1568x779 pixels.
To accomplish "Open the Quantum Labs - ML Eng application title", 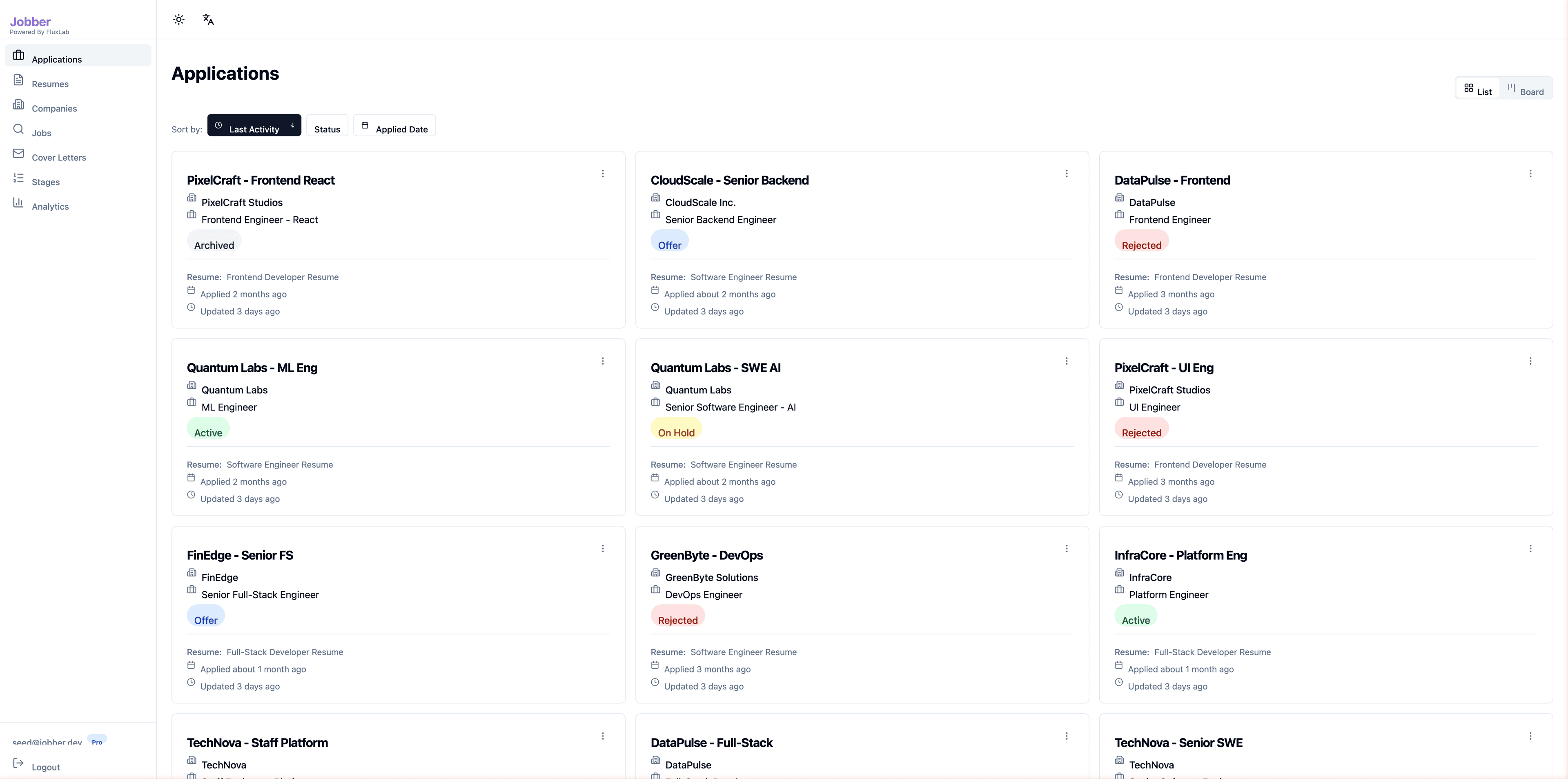I will tap(252, 367).
